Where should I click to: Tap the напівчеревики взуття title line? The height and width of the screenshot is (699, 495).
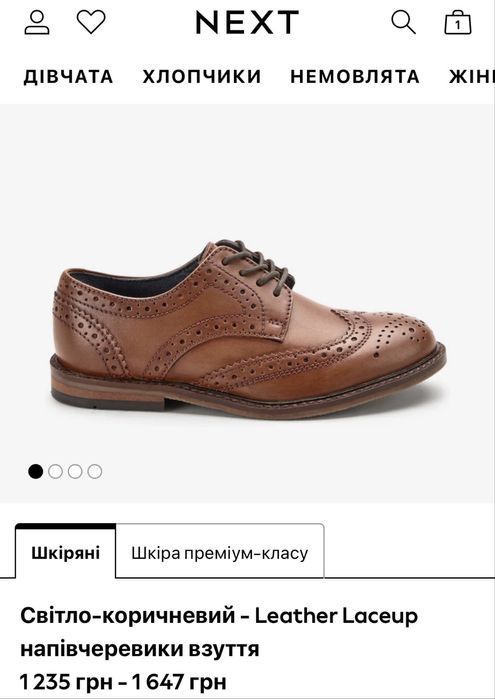(x=140, y=649)
